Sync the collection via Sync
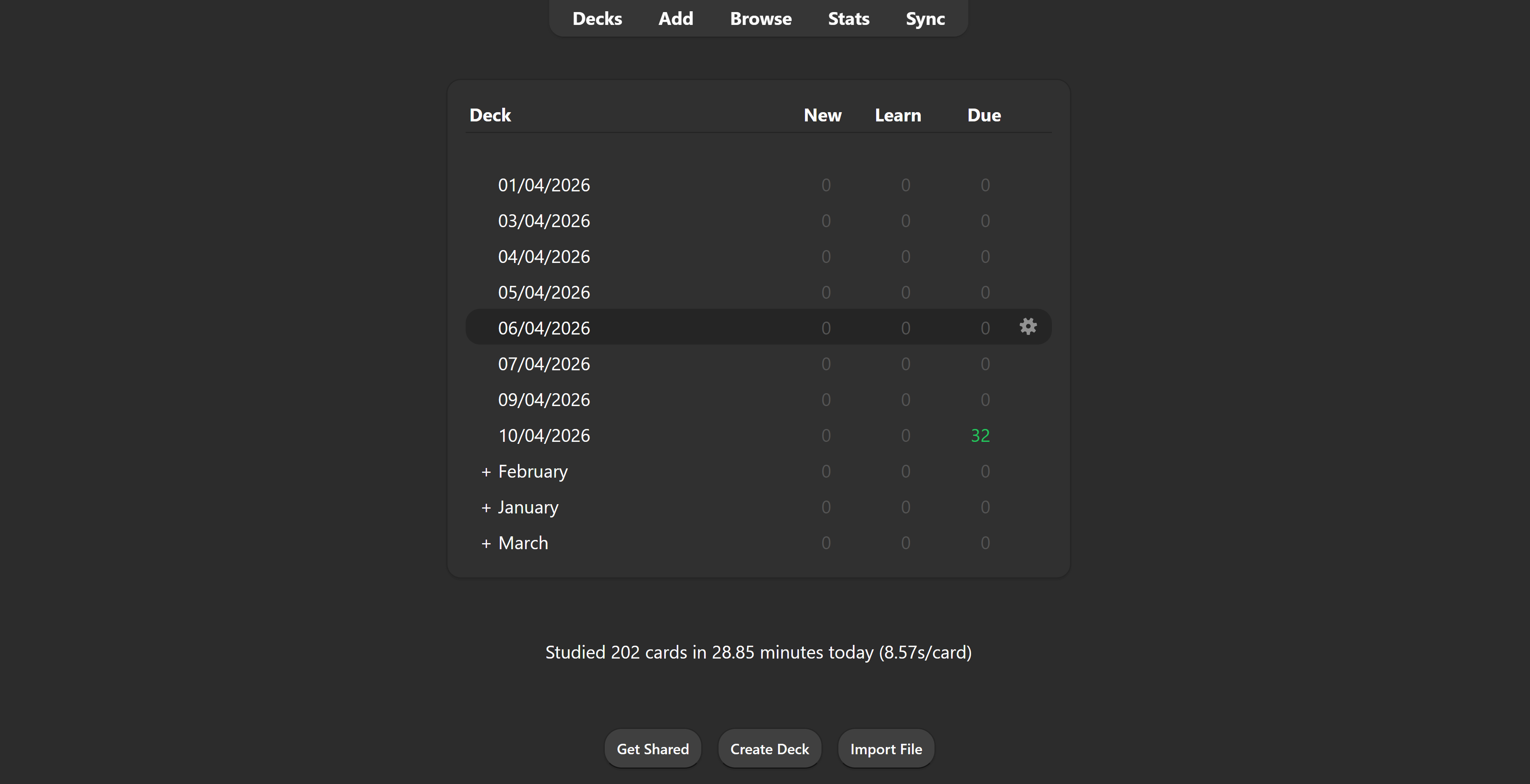Viewport: 1530px width, 784px height. [x=925, y=19]
